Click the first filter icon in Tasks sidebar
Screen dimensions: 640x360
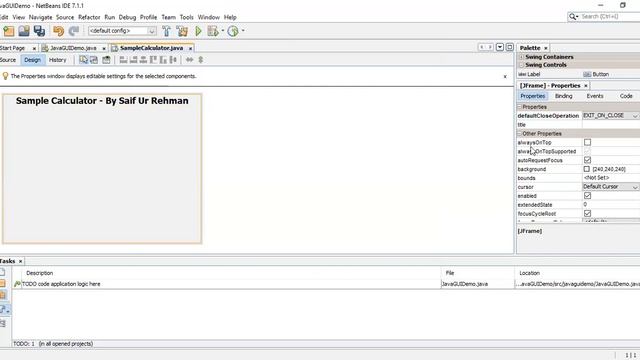[3, 272]
